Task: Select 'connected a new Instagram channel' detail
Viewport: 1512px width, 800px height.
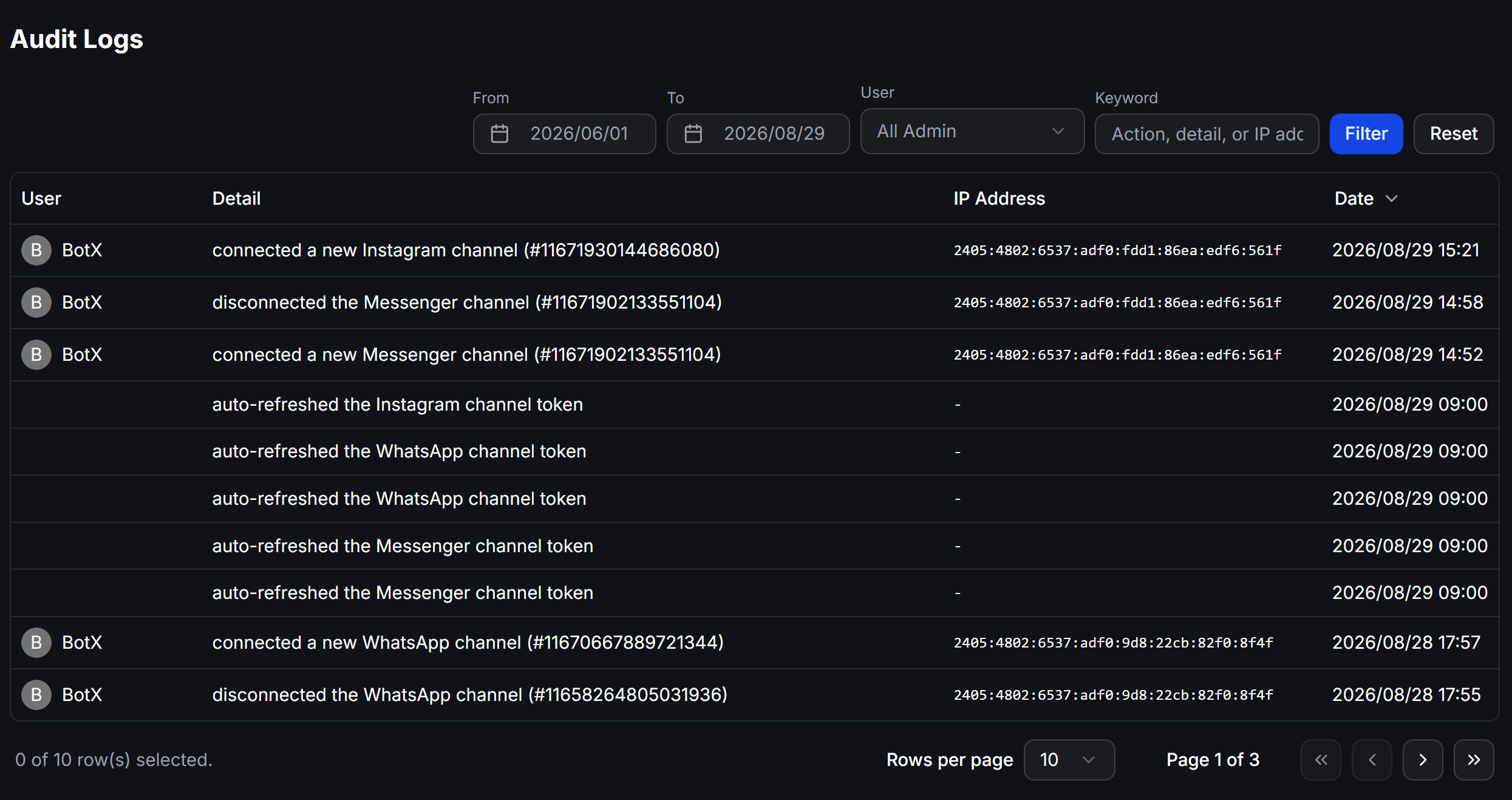Action: pyautogui.click(x=466, y=250)
